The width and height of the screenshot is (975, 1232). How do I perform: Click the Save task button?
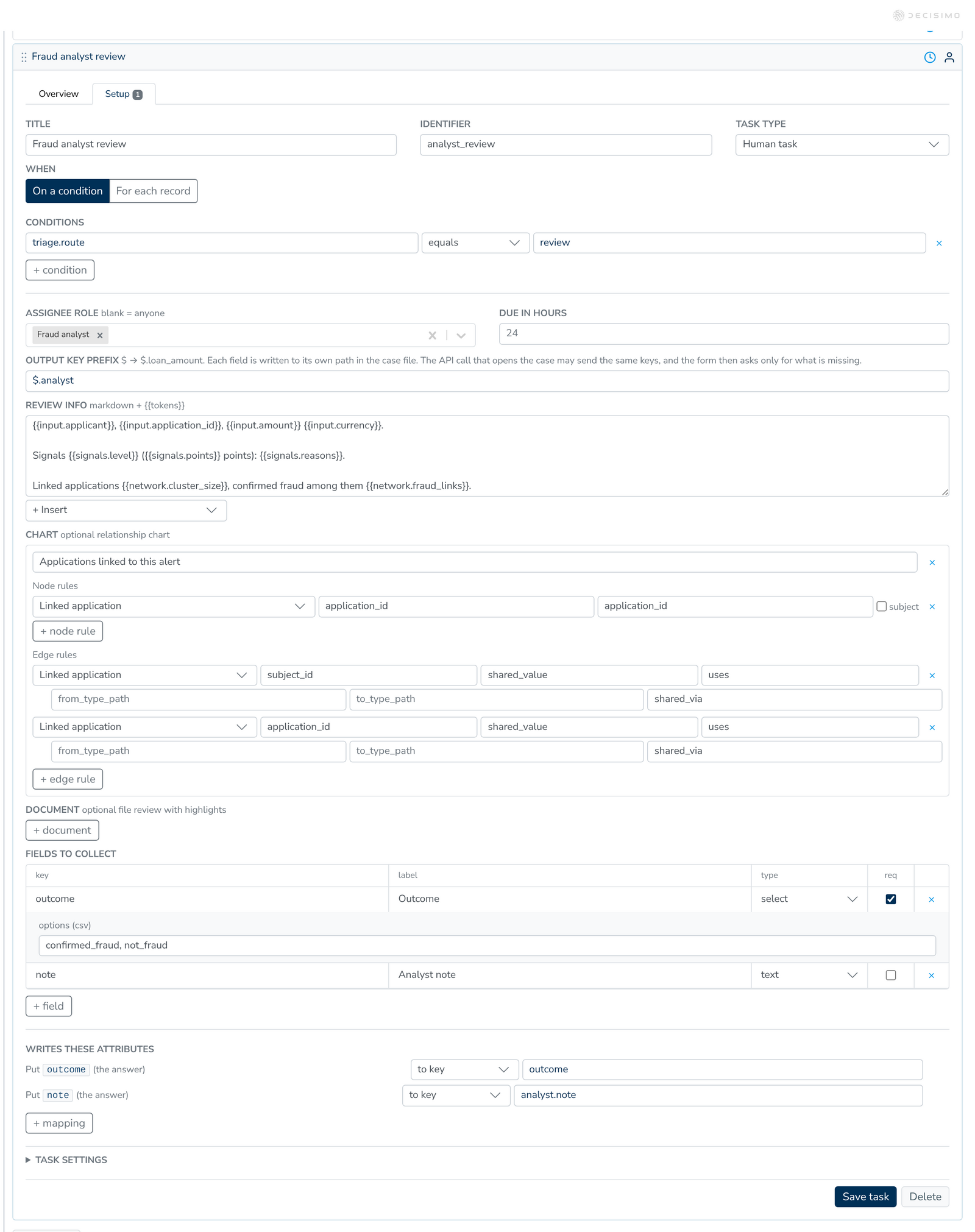tap(865, 1197)
